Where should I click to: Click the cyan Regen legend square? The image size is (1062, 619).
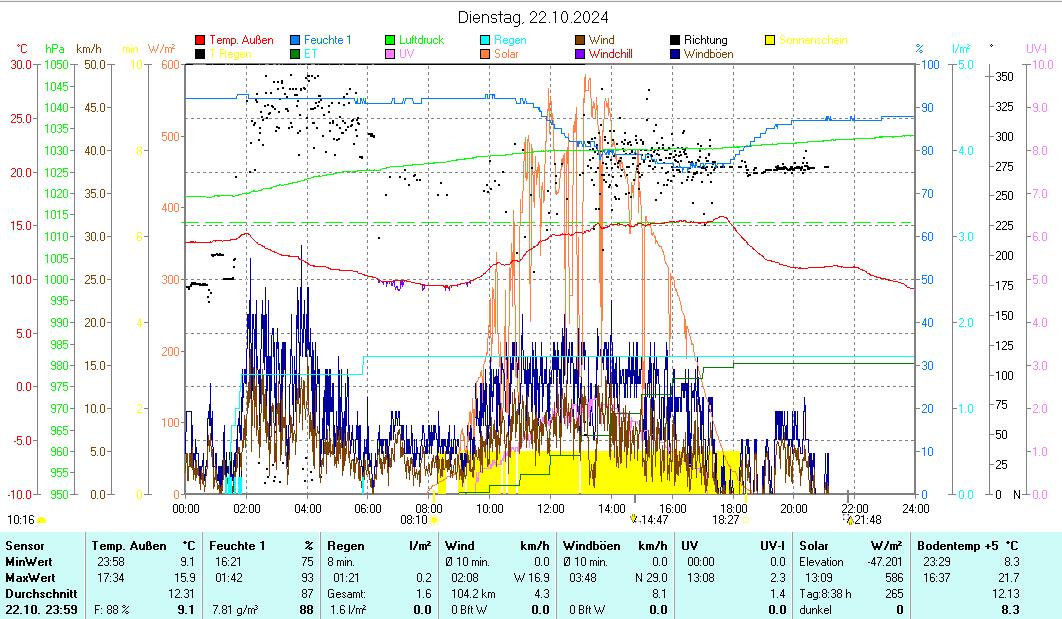(485, 40)
